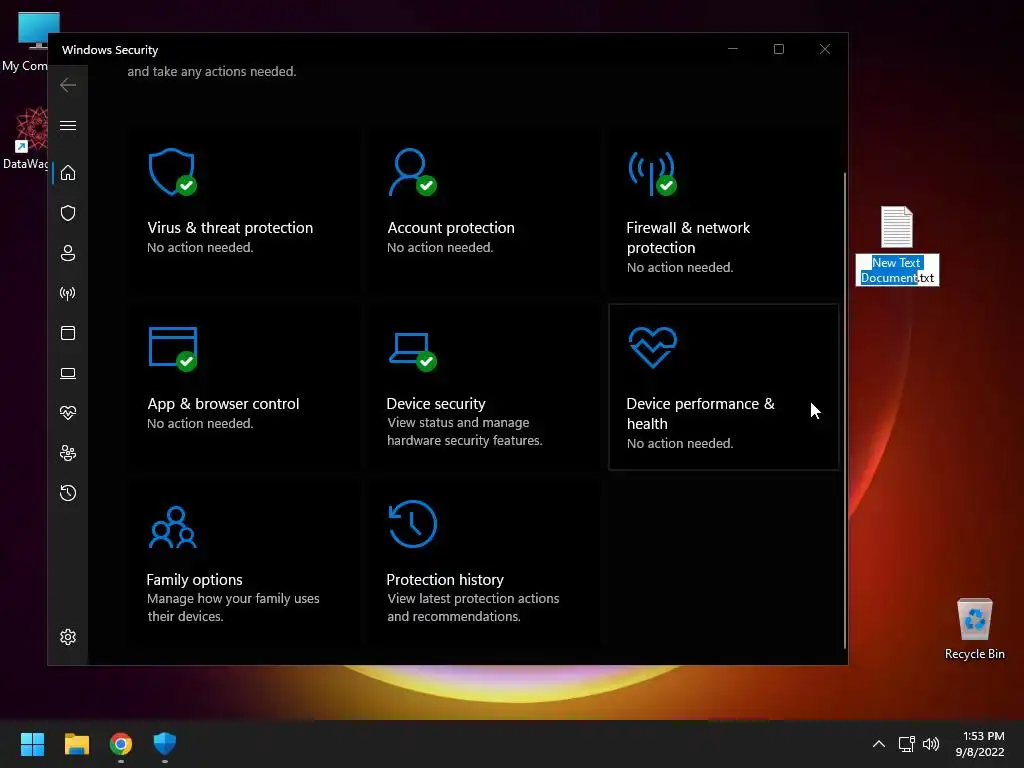1024x768 pixels.
Task: Open App & browser control sidebar icon
Action: pos(68,333)
